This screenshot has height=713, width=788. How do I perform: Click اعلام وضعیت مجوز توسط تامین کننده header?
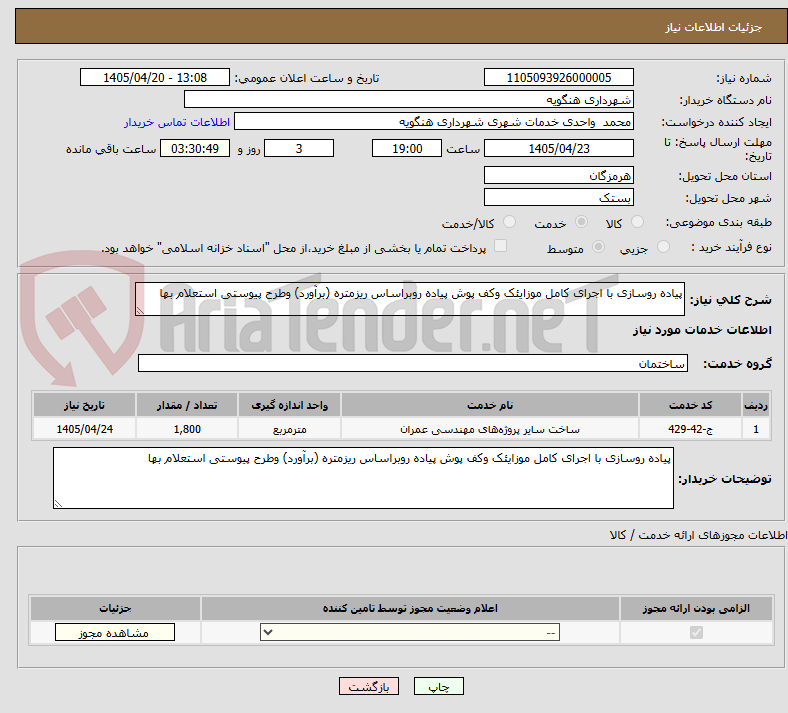click(410, 608)
